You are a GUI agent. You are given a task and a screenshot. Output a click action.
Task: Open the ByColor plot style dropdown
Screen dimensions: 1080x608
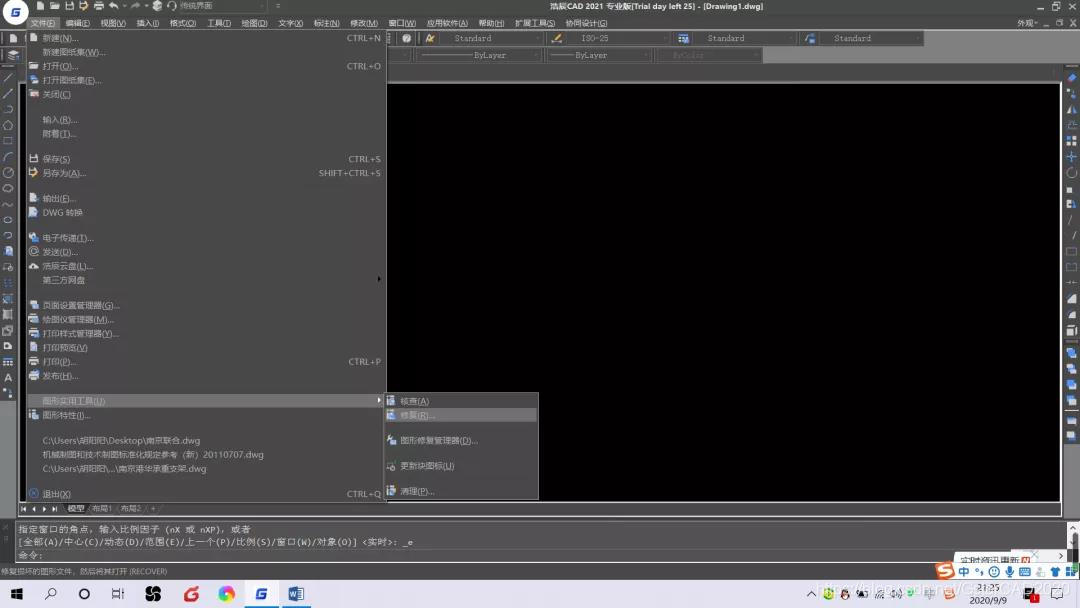709,55
